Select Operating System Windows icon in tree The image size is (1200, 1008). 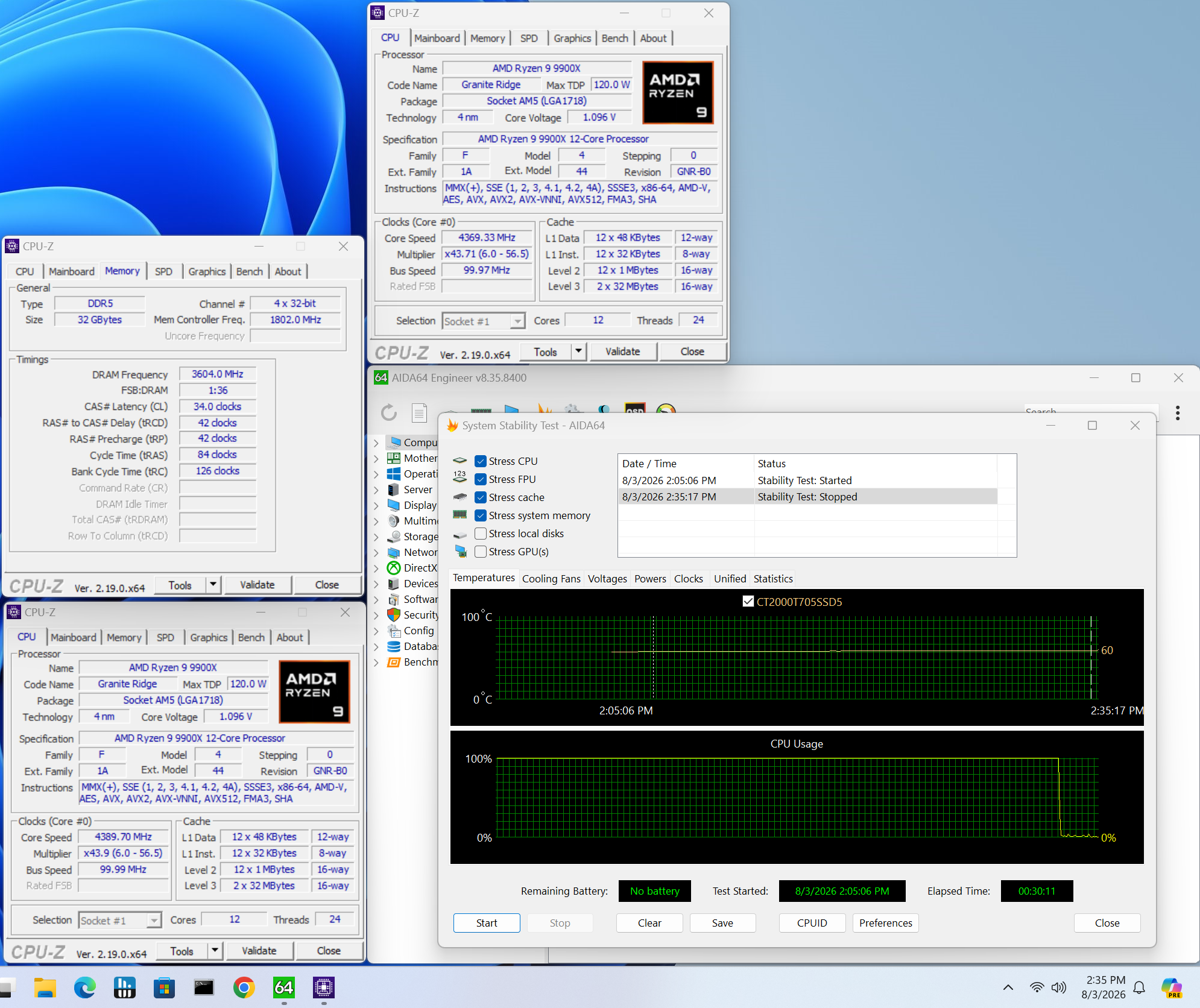[394, 473]
